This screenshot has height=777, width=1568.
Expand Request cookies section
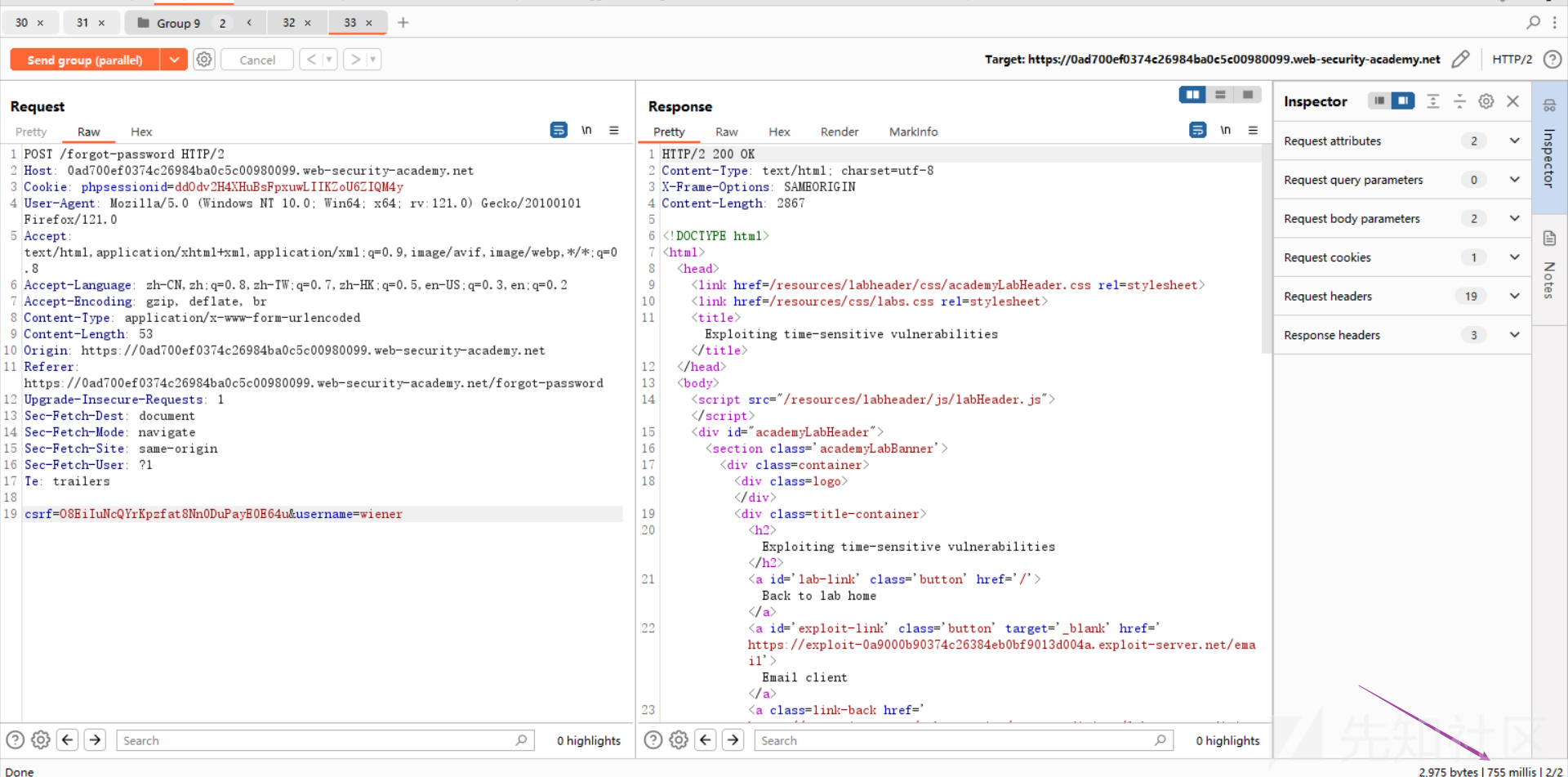point(1402,257)
